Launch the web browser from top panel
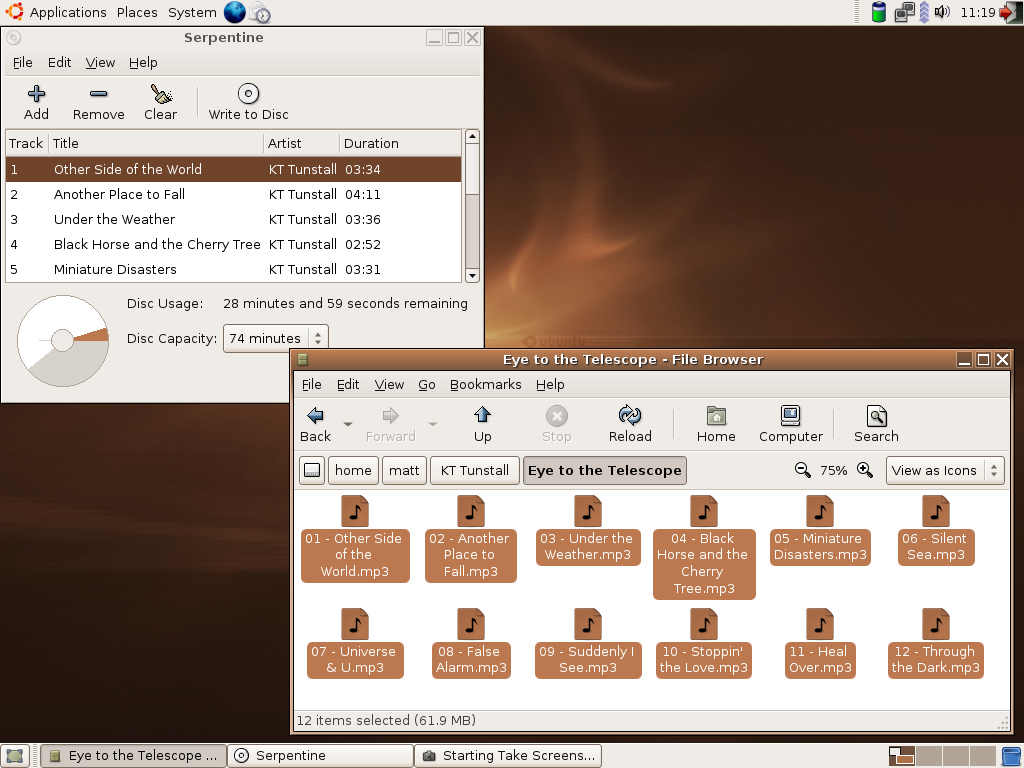The image size is (1024, 768). (x=234, y=12)
